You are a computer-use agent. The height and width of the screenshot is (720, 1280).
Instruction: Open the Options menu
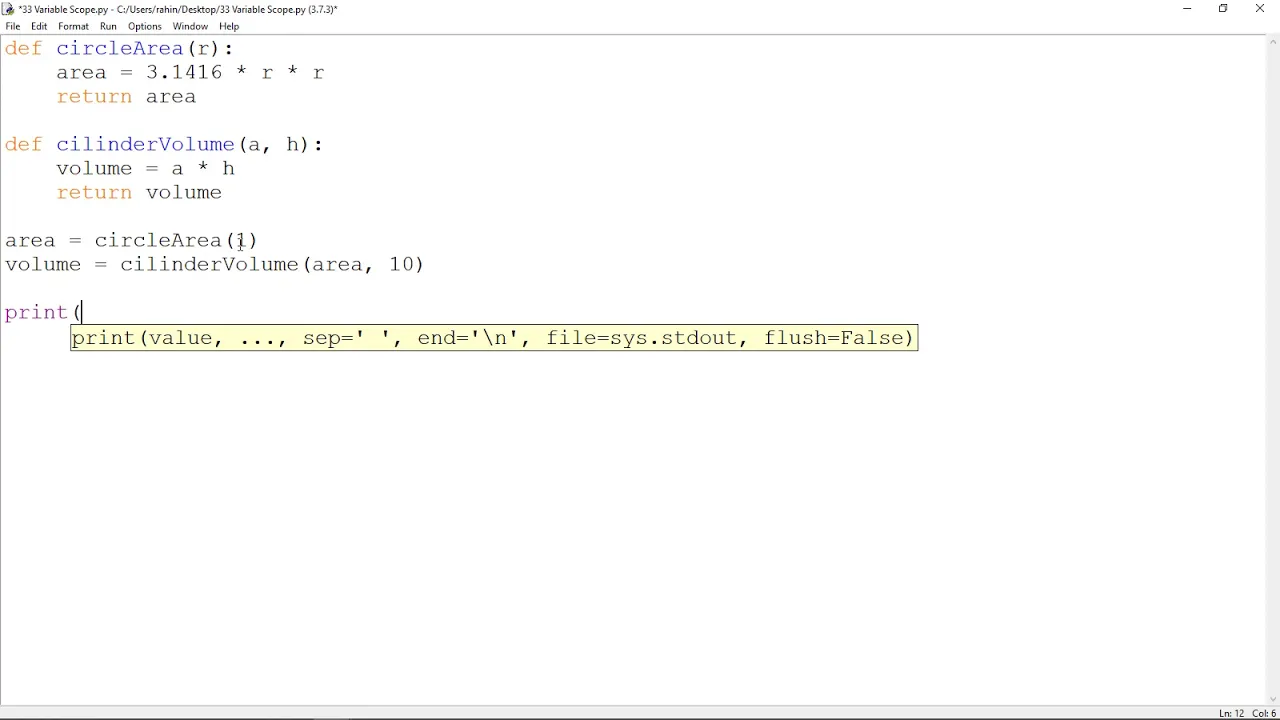click(144, 26)
